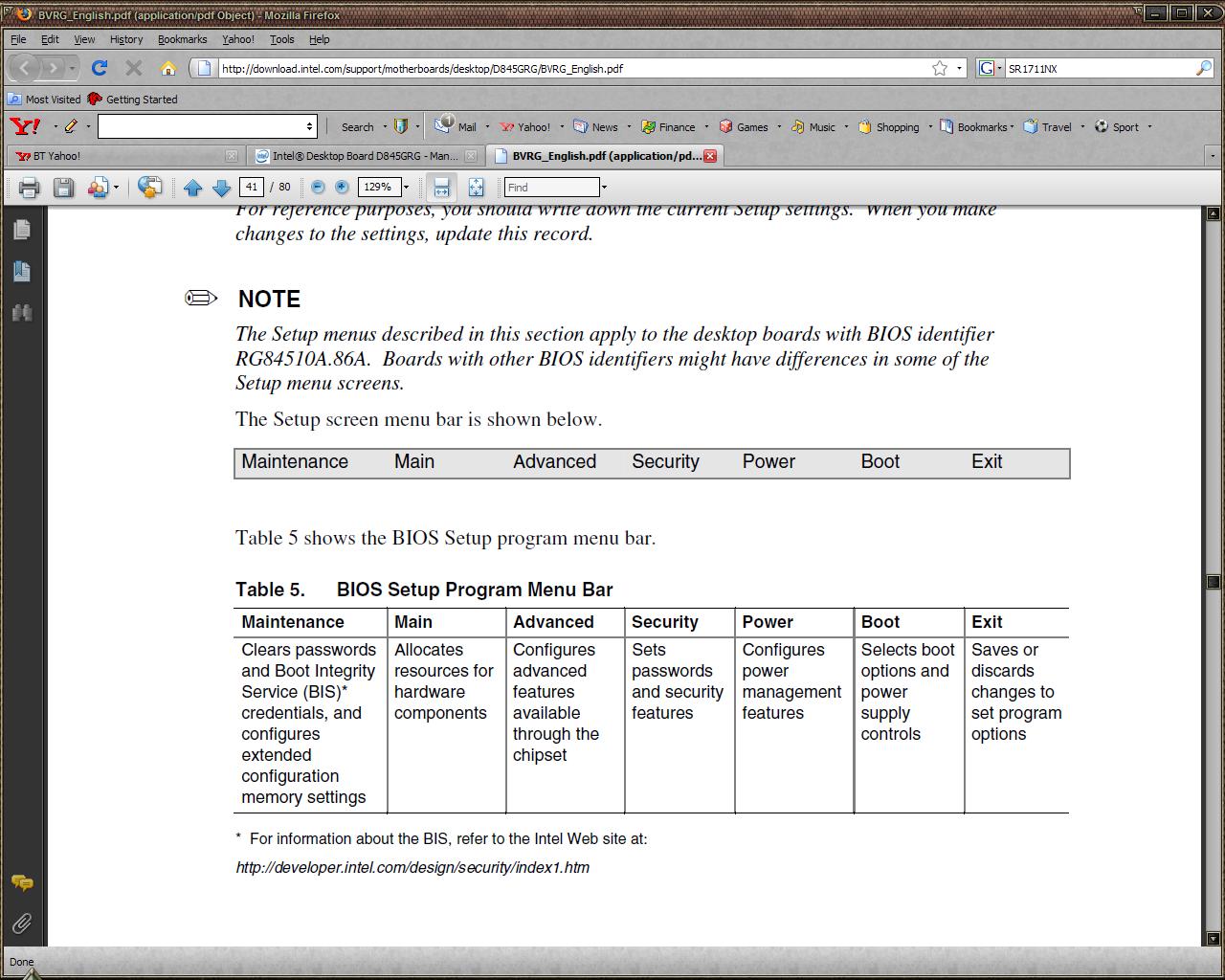The height and width of the screenshot is (980, 1225).
Task: Click the developer.intel.com security link
Action: (x=412, y=868)
